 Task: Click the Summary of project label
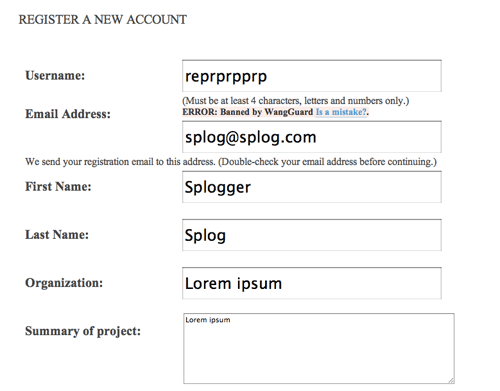click(83, 331)
